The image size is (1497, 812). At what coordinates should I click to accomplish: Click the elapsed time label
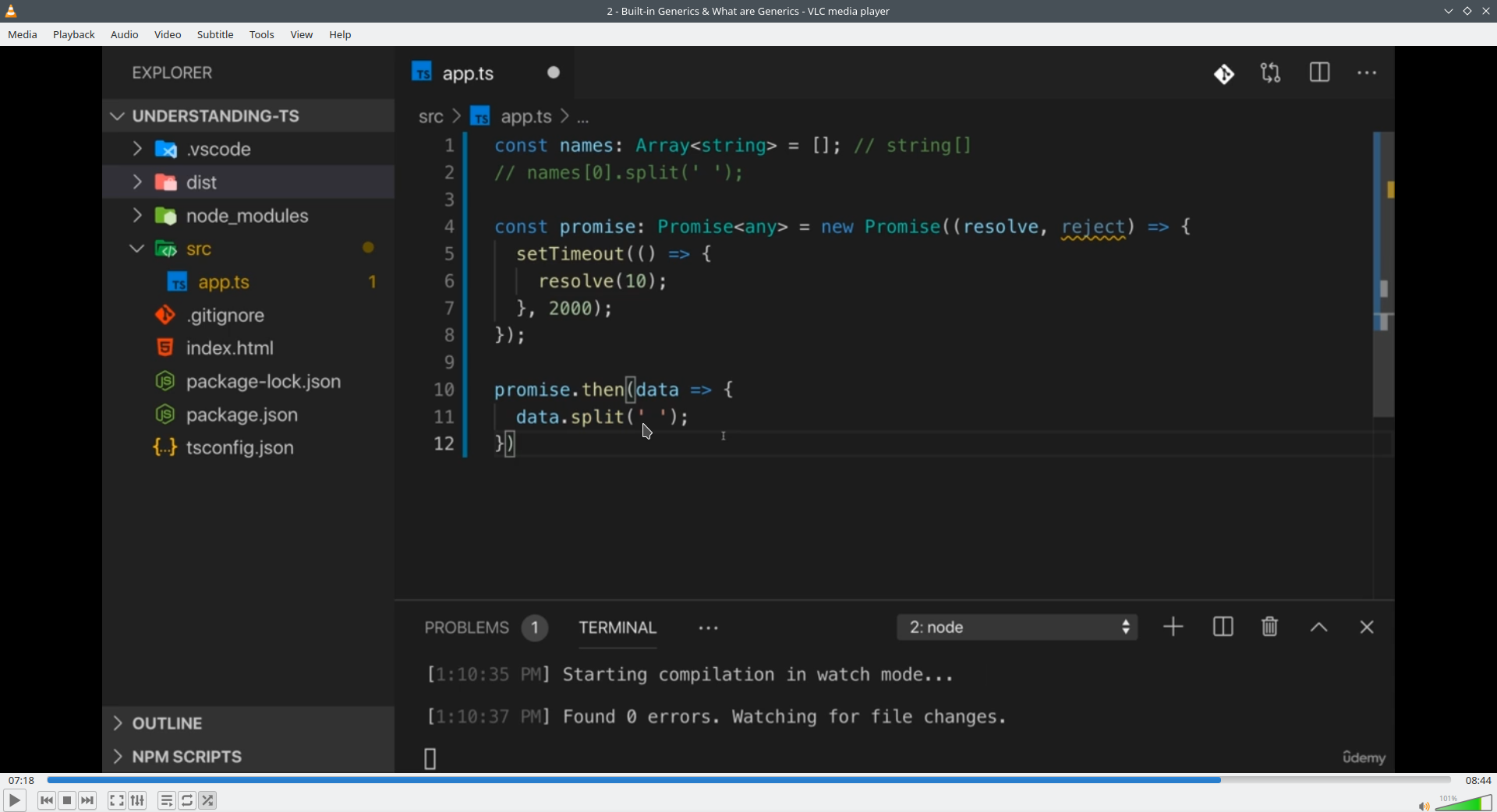[22, 780]
